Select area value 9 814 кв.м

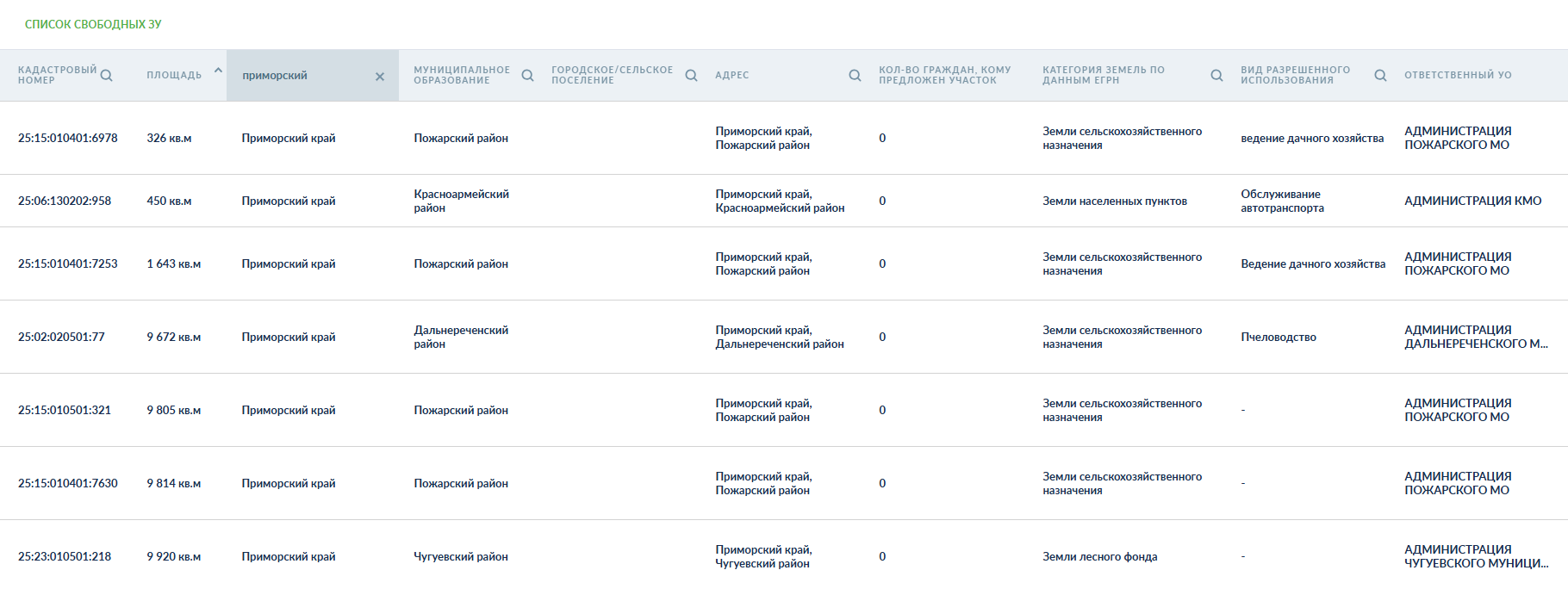[174, 483]
